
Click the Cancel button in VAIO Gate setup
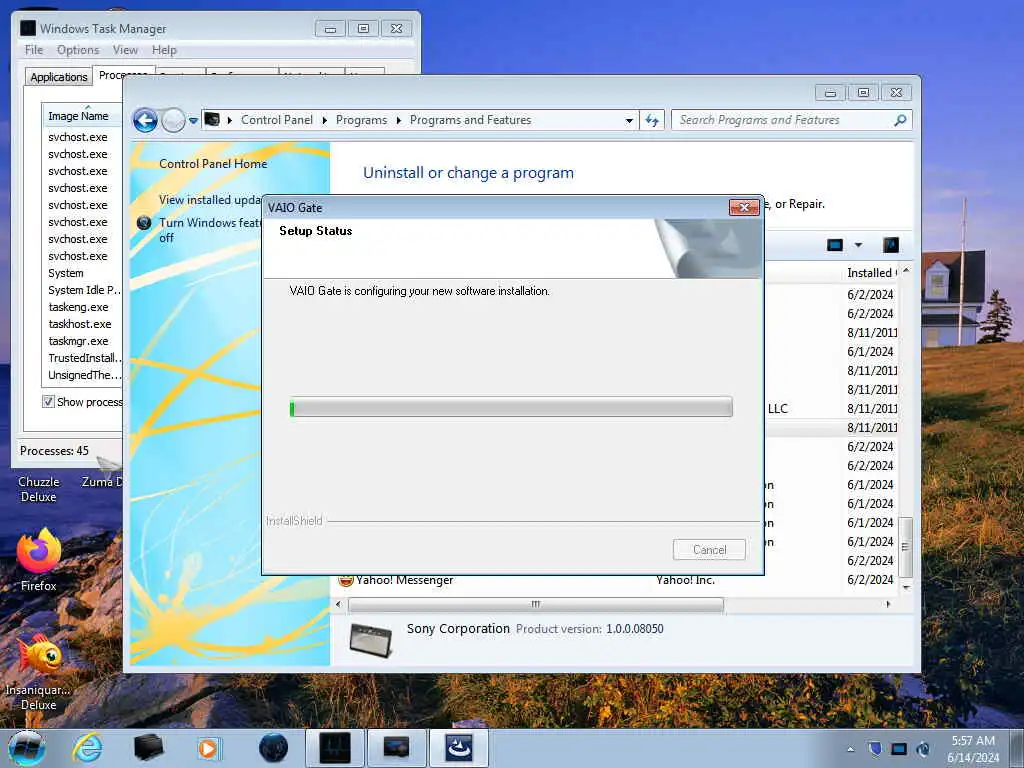pyautogui.click(x=709, y=549)
